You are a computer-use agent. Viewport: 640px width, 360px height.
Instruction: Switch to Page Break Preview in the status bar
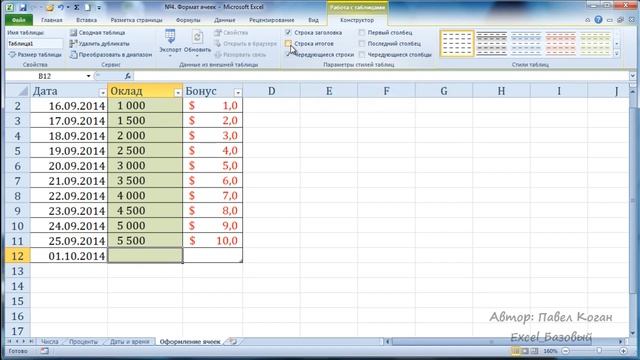(x=534, y=351)
